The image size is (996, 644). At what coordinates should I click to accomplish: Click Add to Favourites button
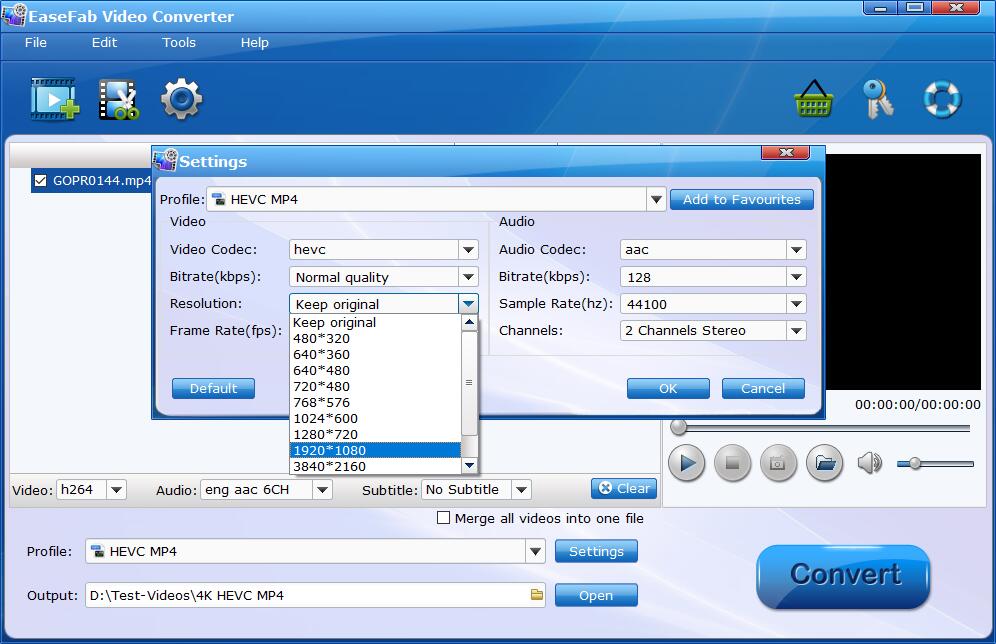coord(741,199)
